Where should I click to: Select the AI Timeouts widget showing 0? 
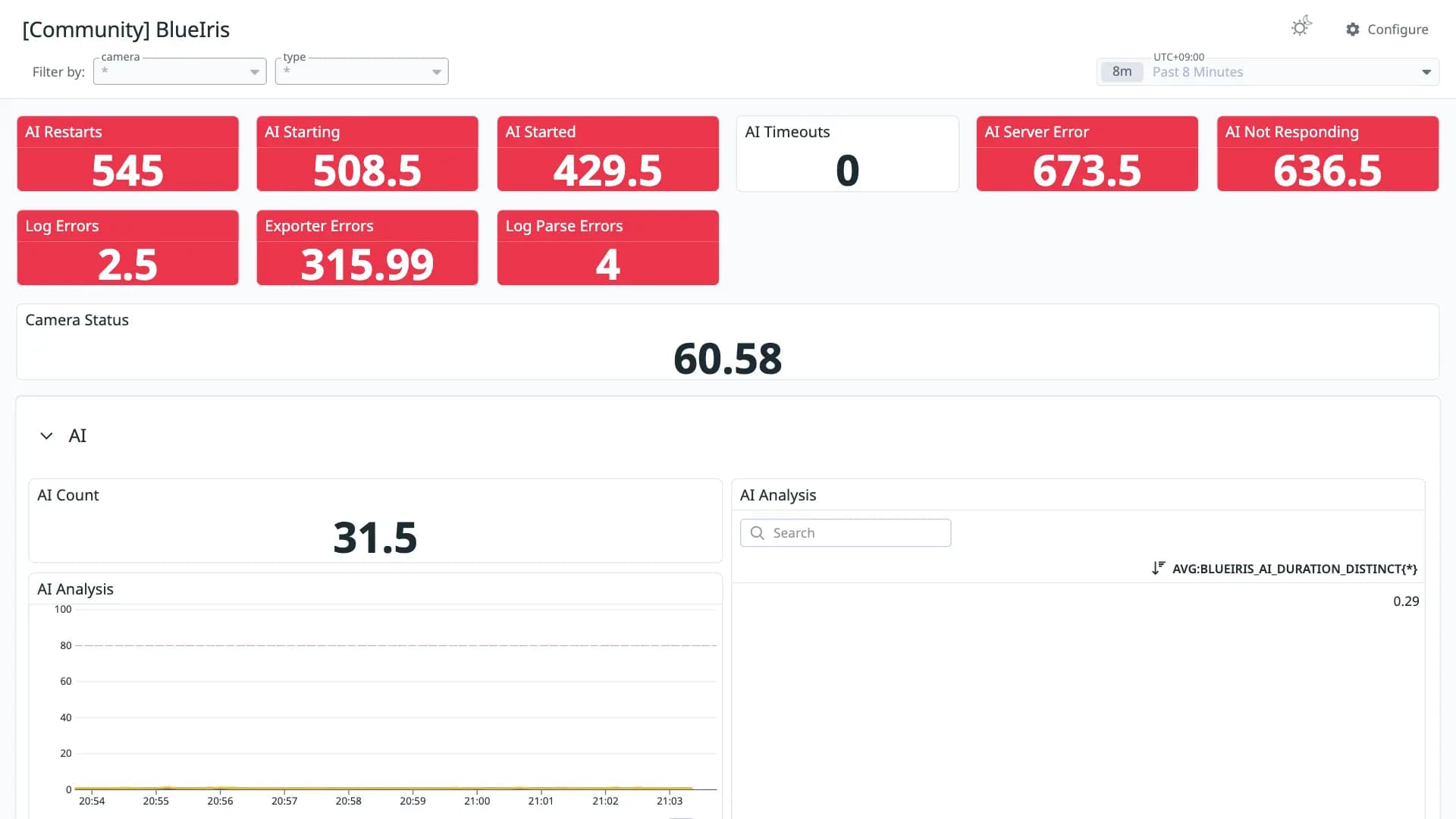click(848, 154)
